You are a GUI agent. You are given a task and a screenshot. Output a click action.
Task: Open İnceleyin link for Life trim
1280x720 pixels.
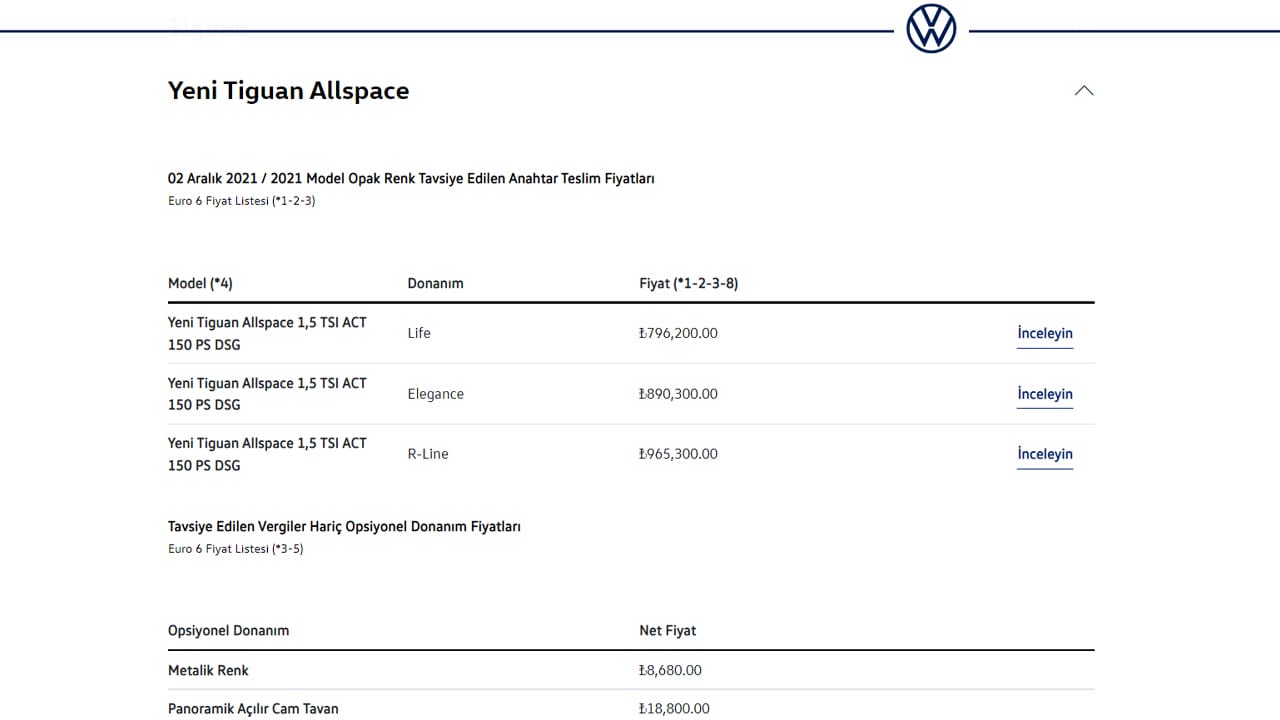(1045, 334)
